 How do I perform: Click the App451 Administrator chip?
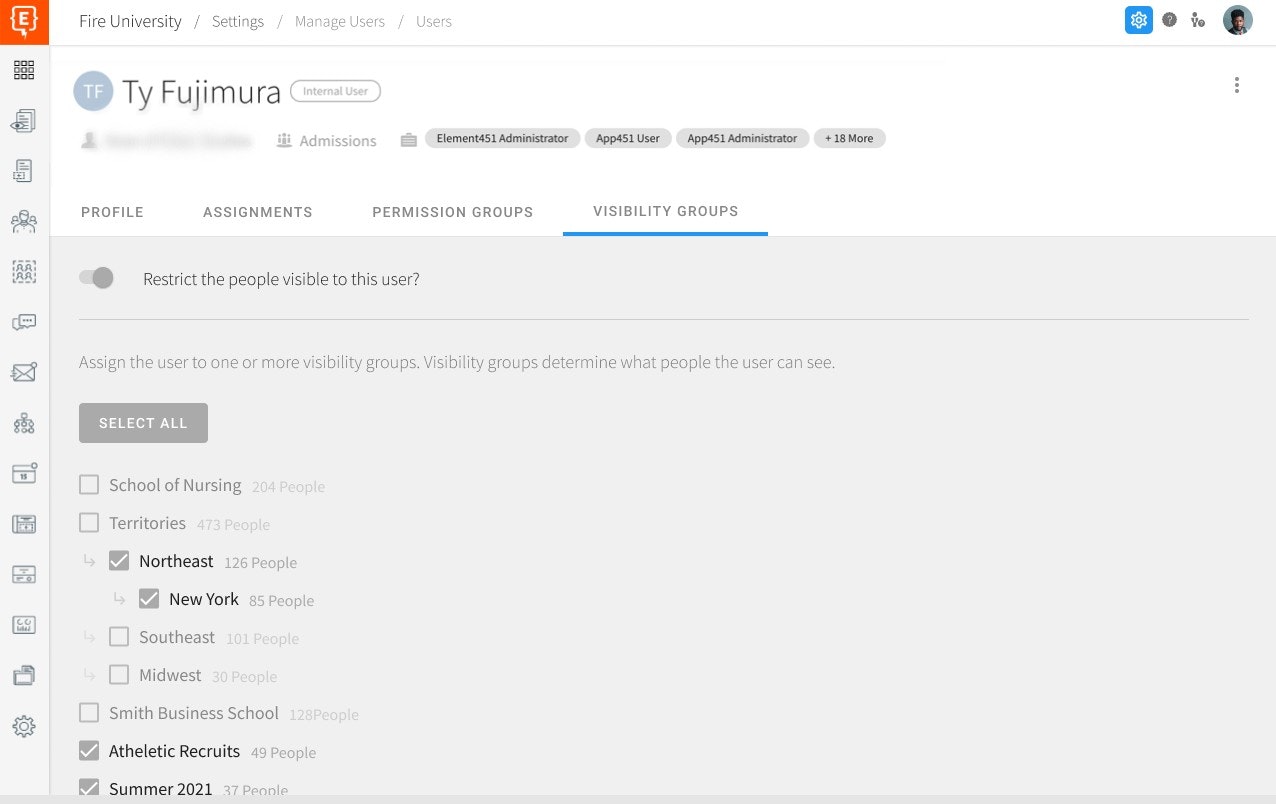742,138
